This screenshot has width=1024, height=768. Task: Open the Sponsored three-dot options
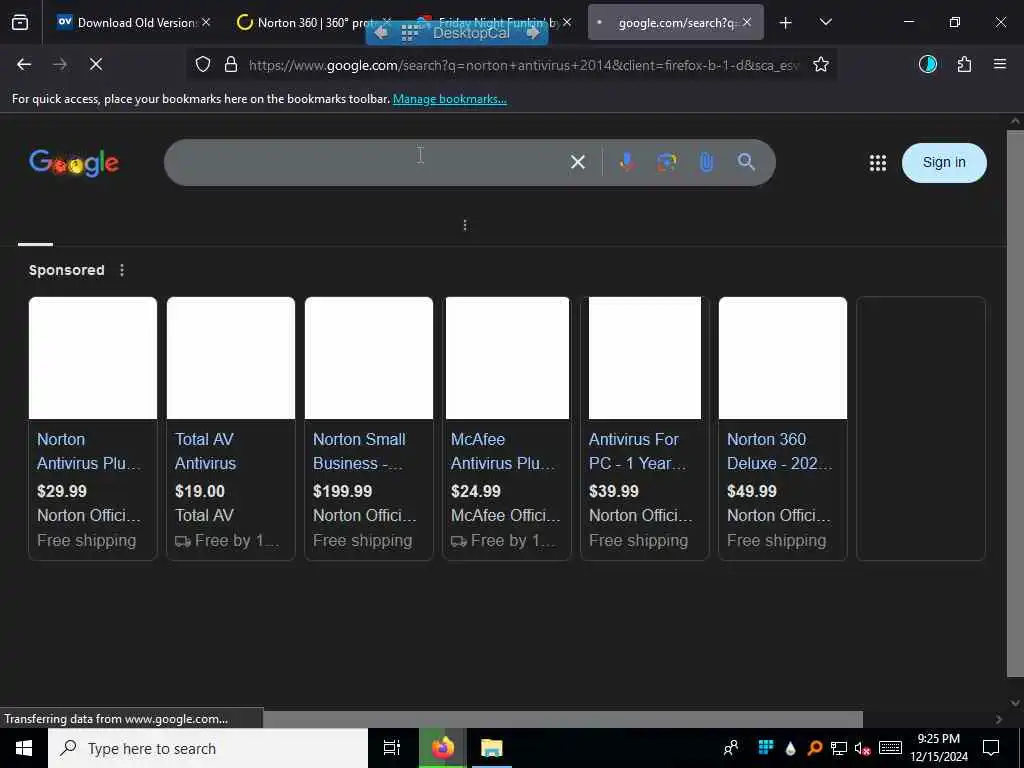121,270
